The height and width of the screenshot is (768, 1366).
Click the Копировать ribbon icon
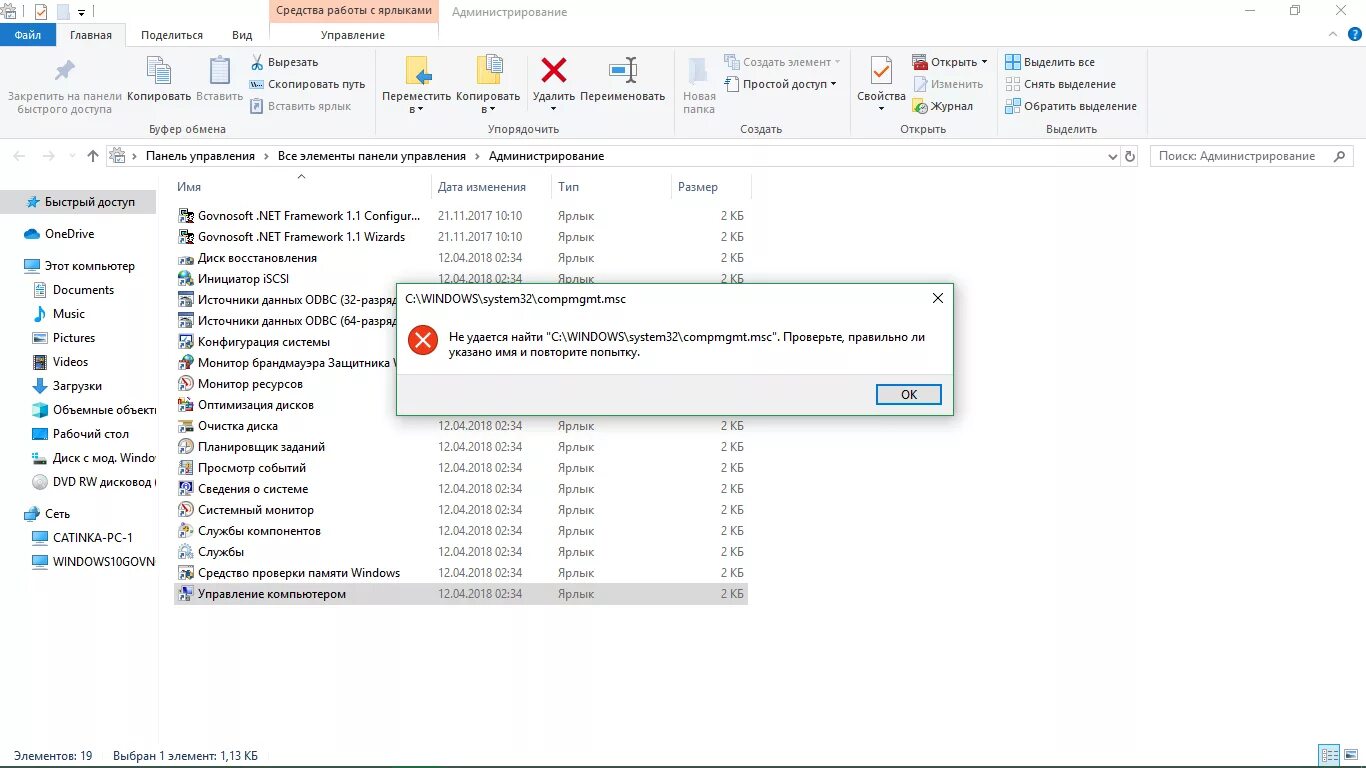click(159, 71)
